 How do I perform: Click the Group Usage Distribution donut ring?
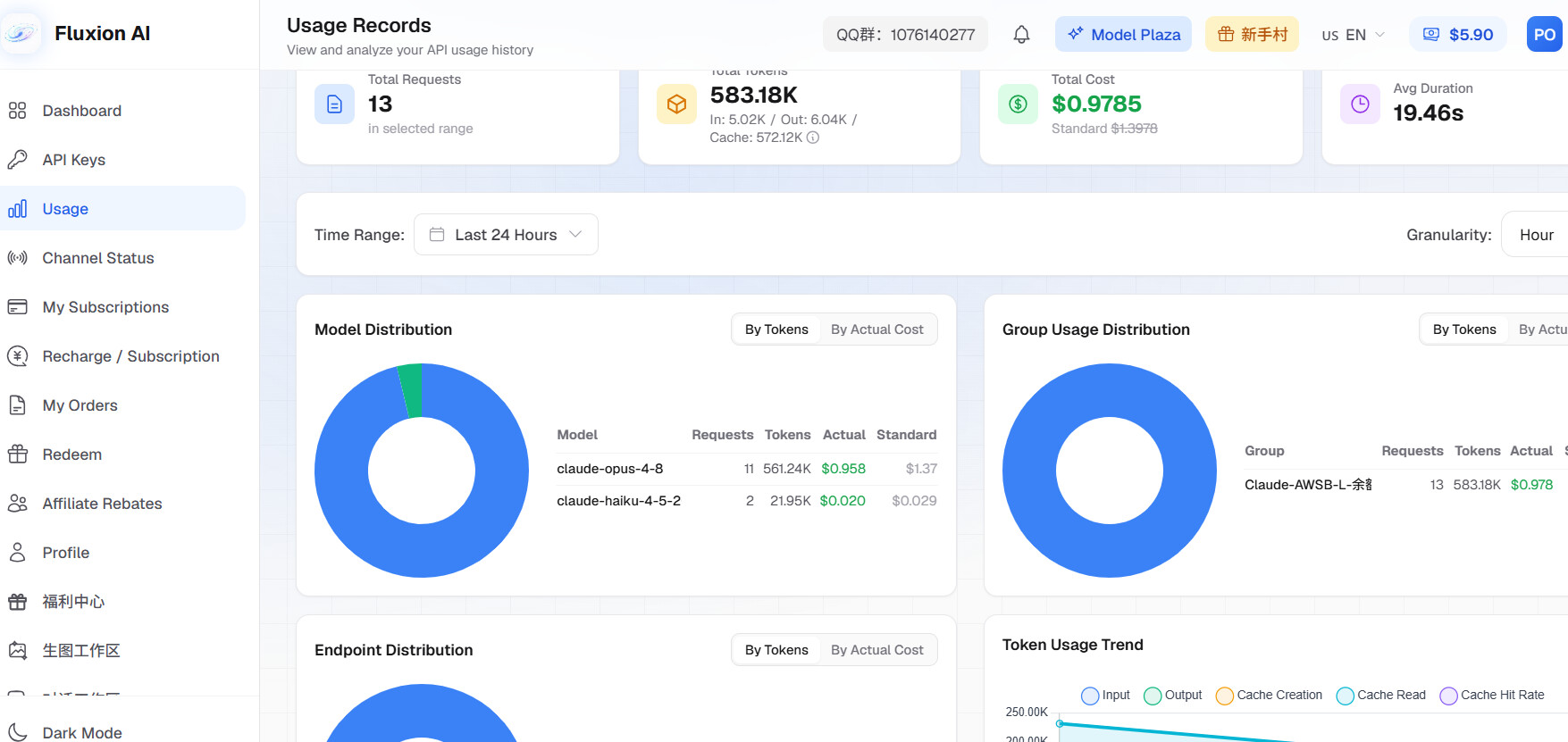1110,551
